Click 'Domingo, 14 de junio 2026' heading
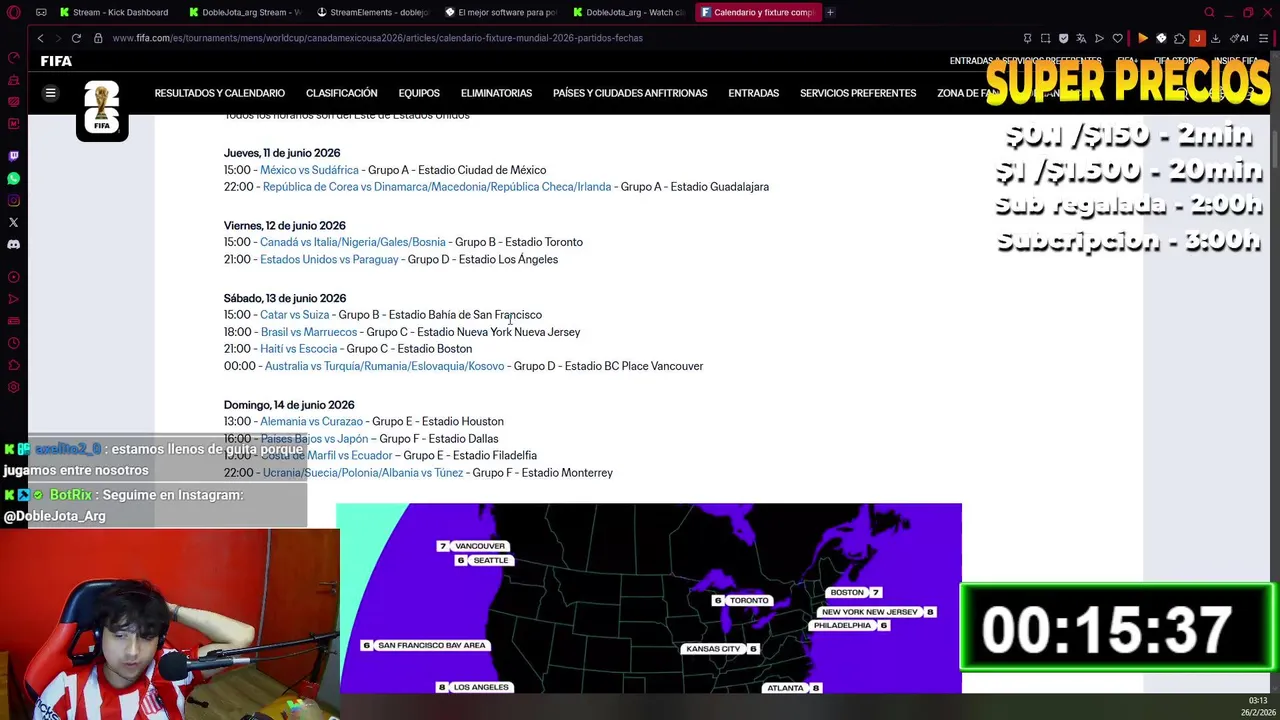This screenshot has height=720, width=1280. [x=289, y=405]
